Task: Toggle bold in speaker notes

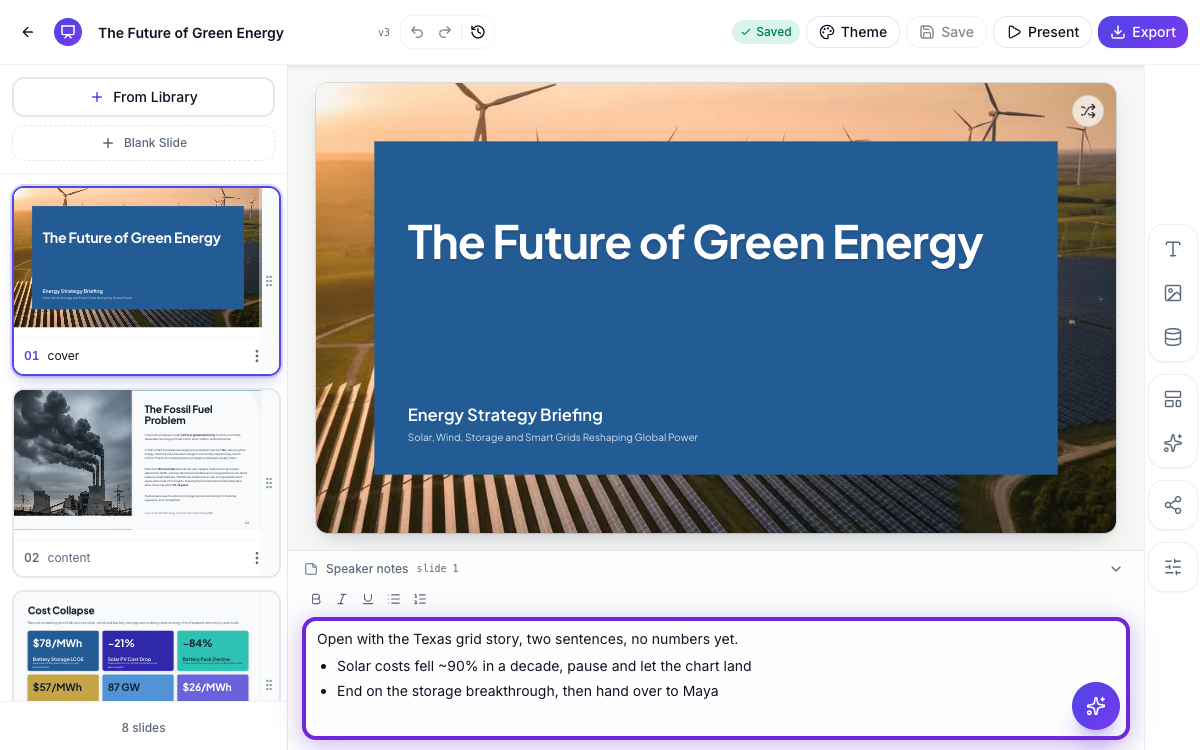Action: point(316,599)
